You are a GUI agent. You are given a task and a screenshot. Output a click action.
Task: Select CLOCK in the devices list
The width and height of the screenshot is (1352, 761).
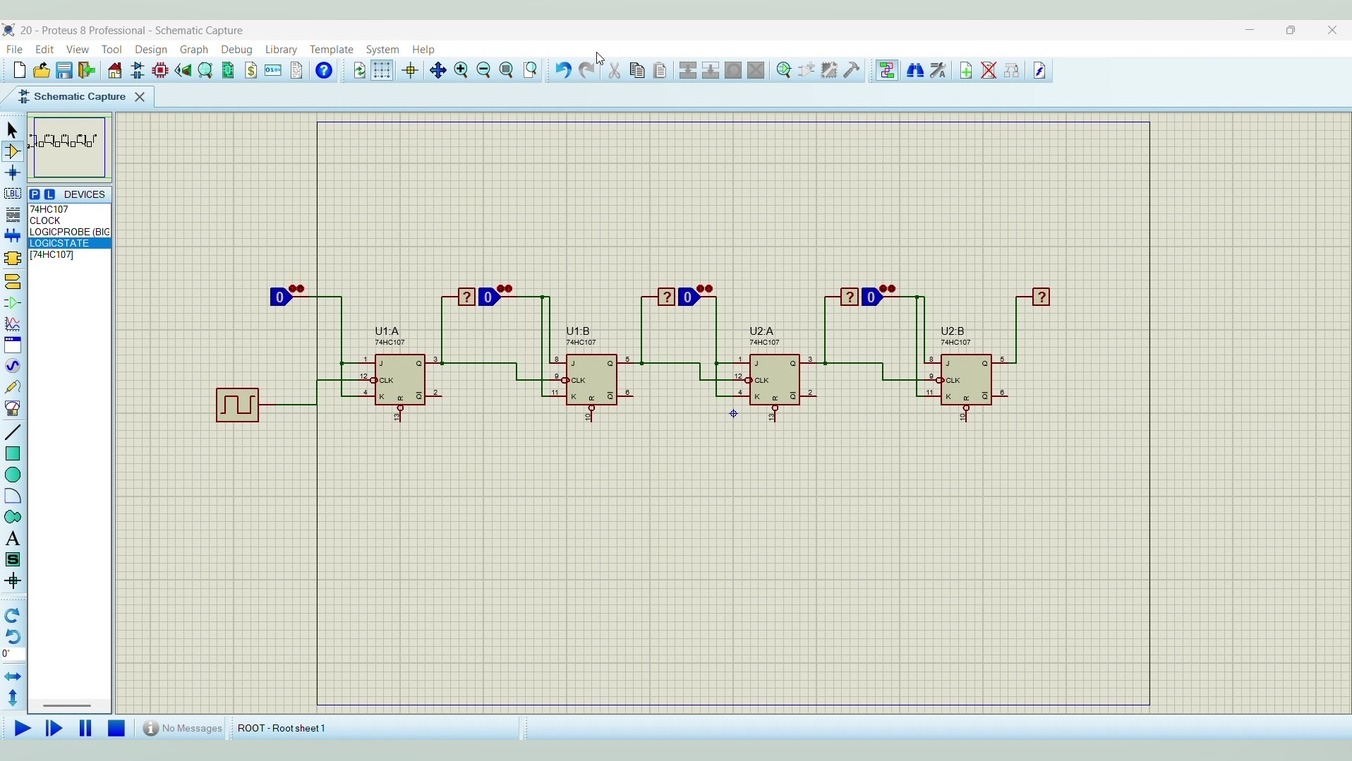pyautogui.click(x=45, y=221)
